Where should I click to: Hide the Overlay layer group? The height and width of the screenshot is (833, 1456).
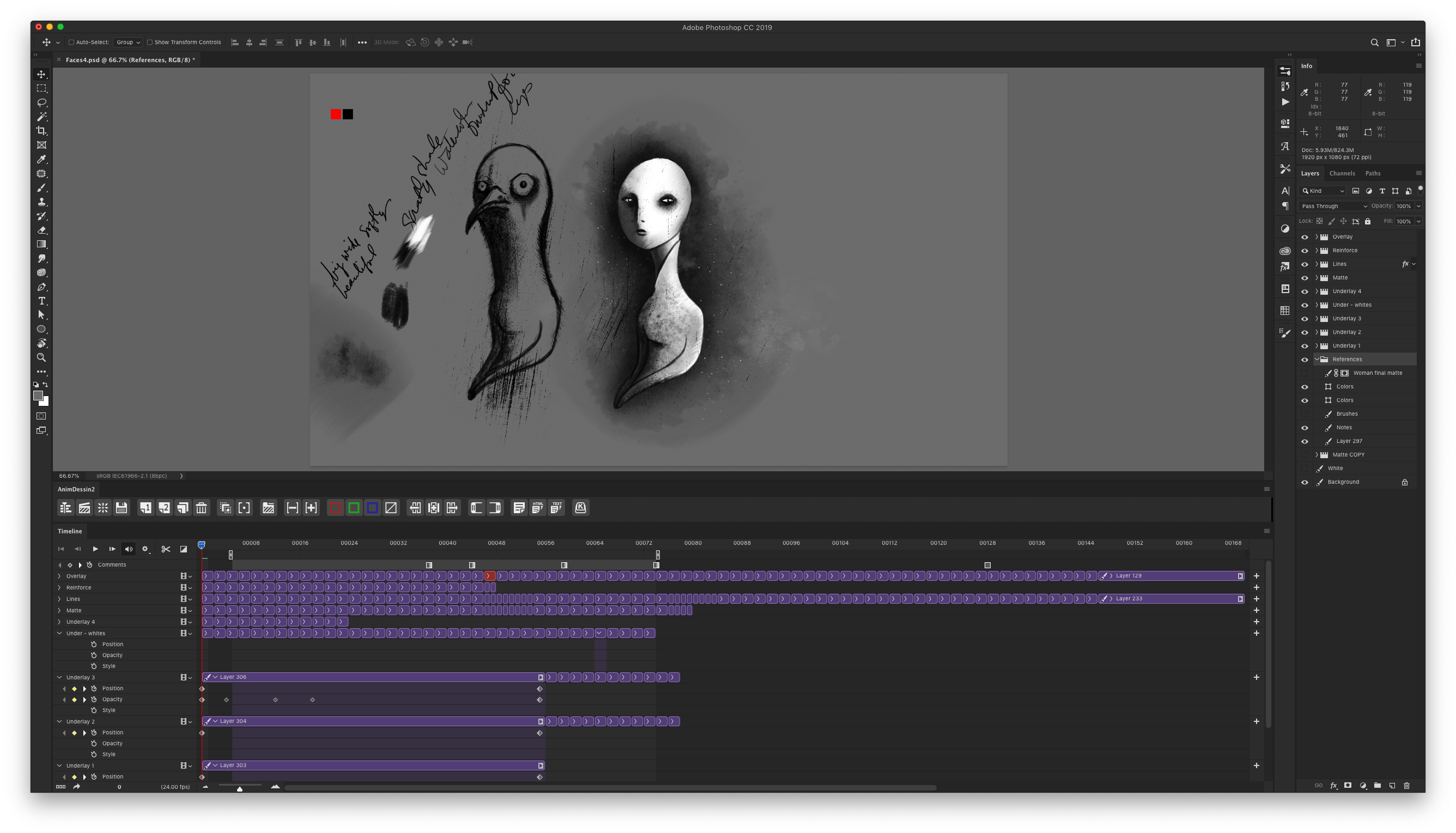(x=1305, y=237)
